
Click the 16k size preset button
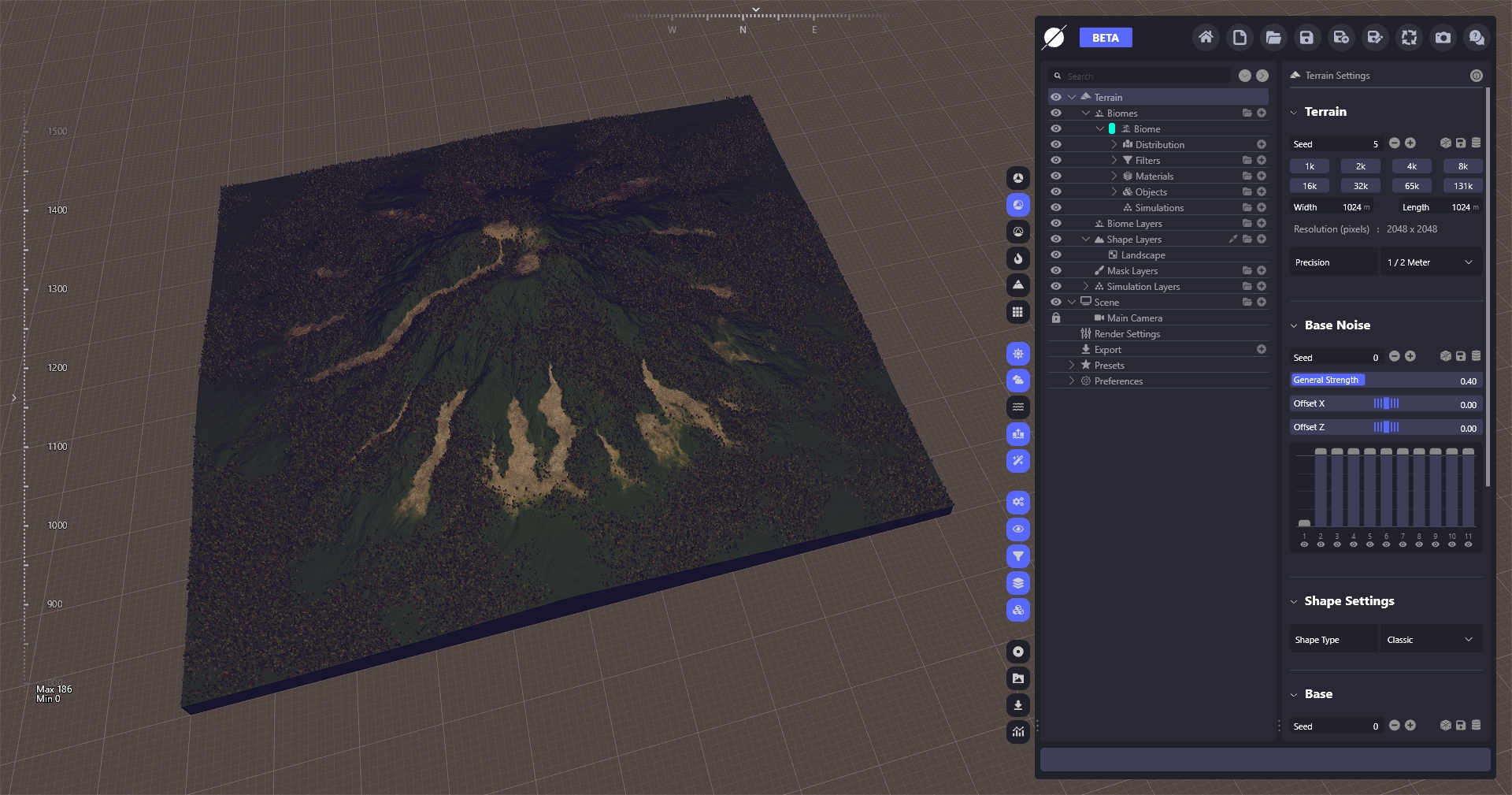pos(1309,186)
